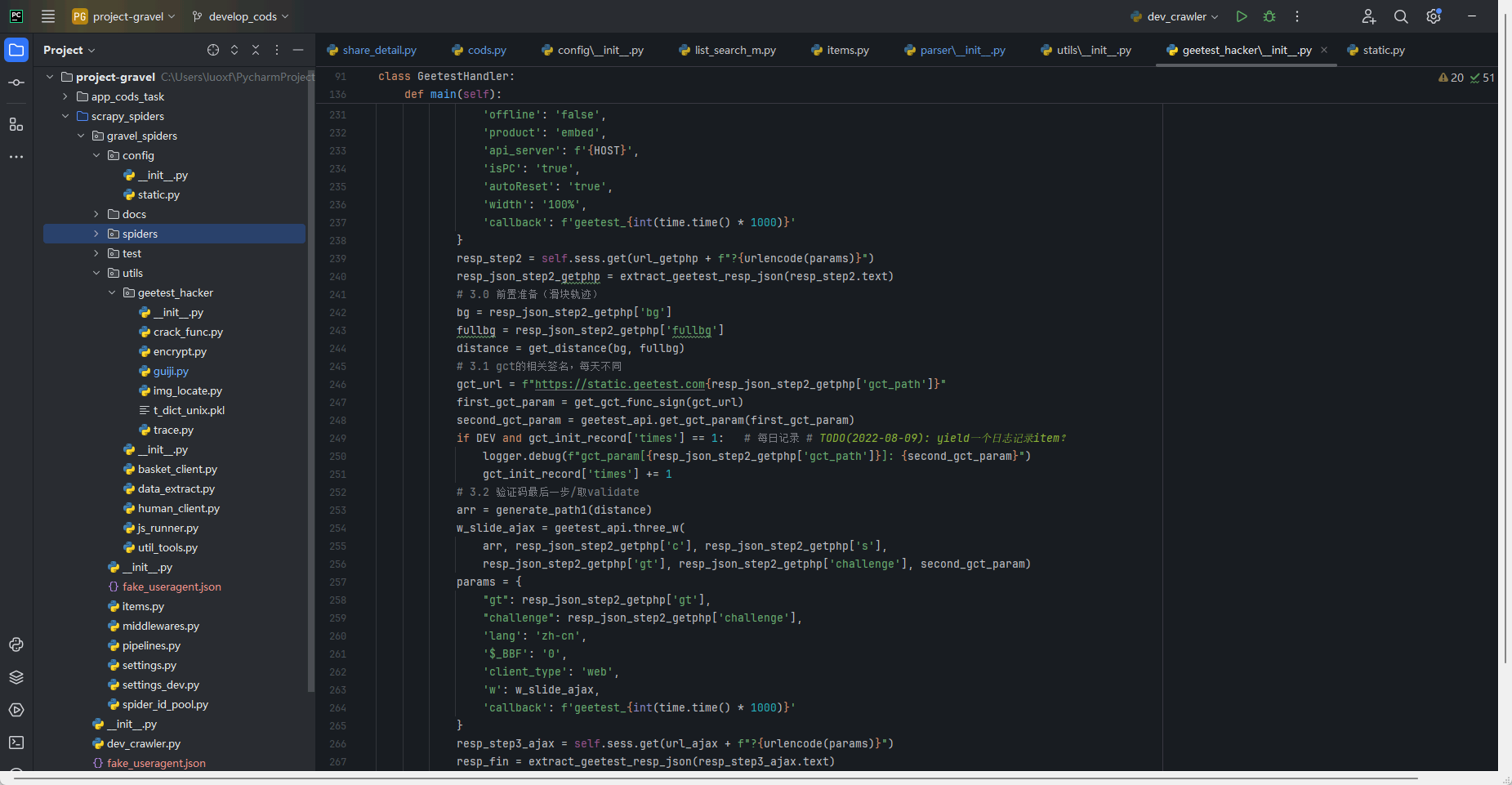Open the Python Console tool window
This screenshot has width=1512, height=785.
click(x=16, y=645)
